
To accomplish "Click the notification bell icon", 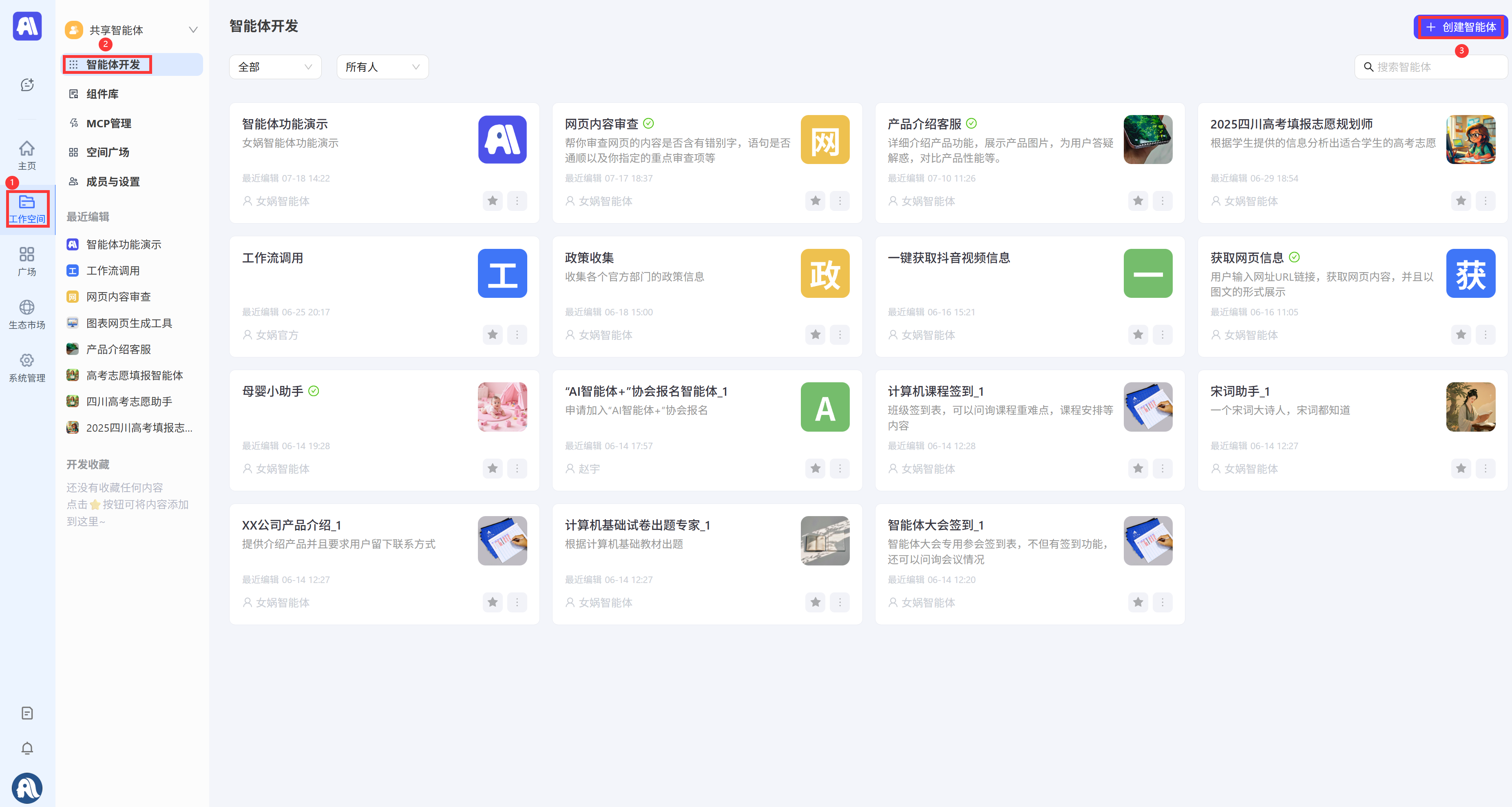I will click(x=27, y=748).
